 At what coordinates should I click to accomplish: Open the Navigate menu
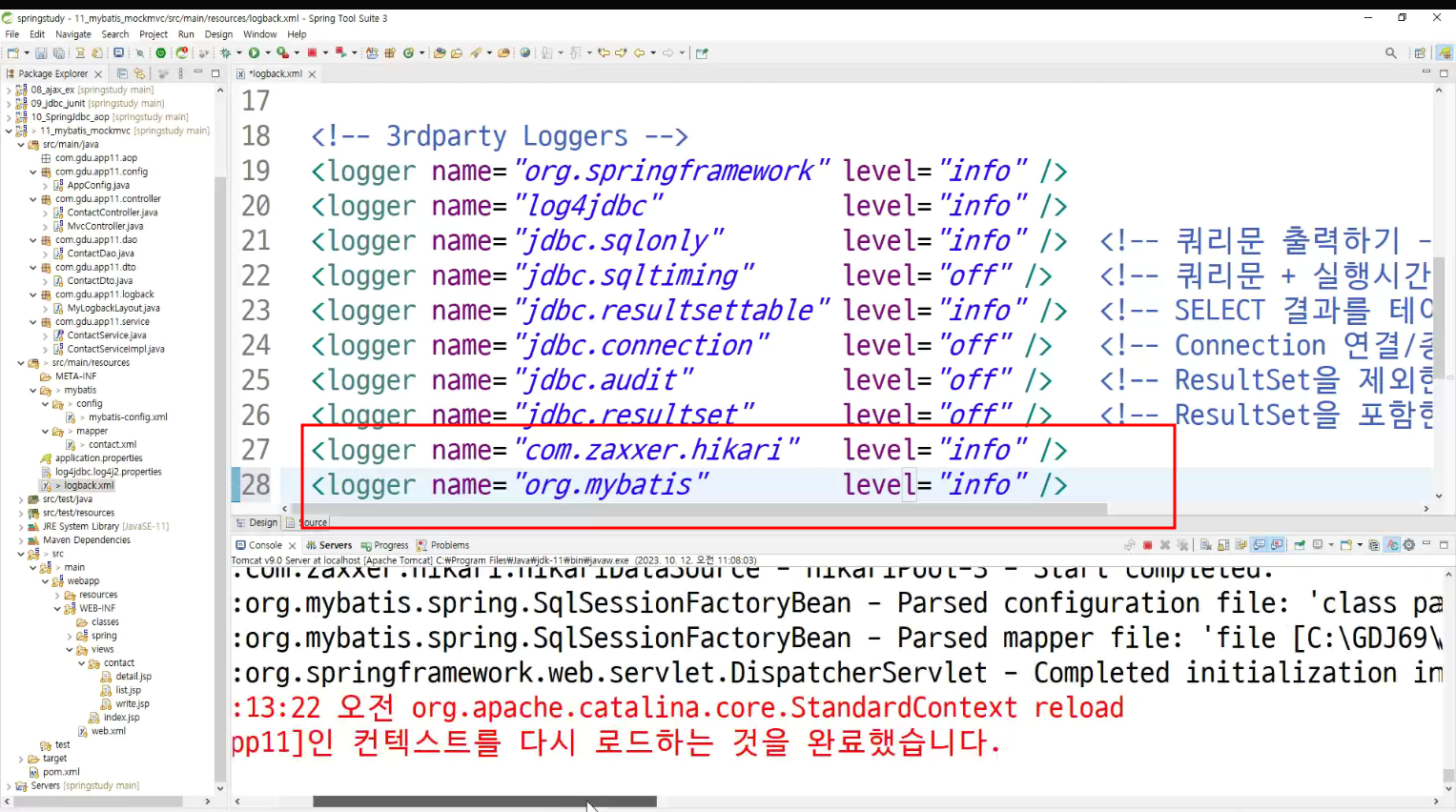pyautogui.click(x=73, y=34)
